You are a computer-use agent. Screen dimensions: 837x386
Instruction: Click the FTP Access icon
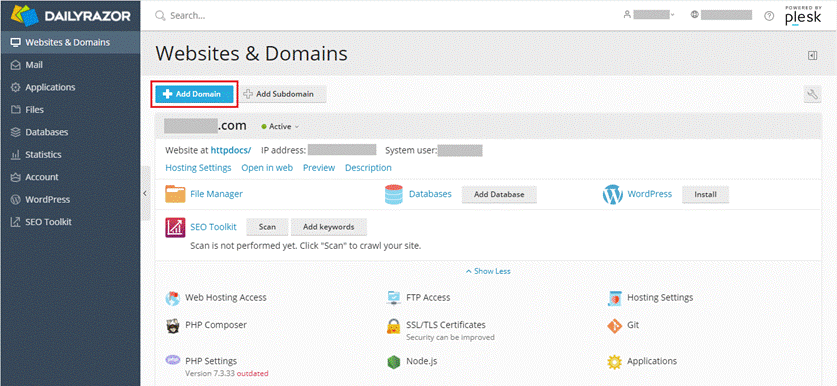[x=393, y=298]
